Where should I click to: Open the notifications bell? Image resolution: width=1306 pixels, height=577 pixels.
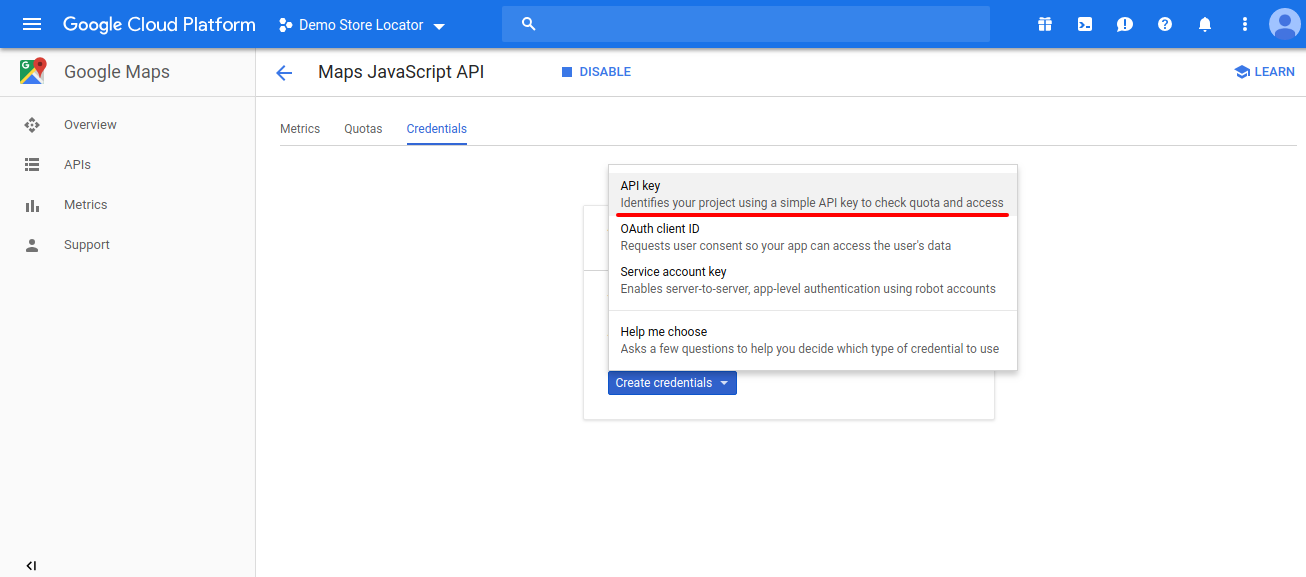point(1205,24)
